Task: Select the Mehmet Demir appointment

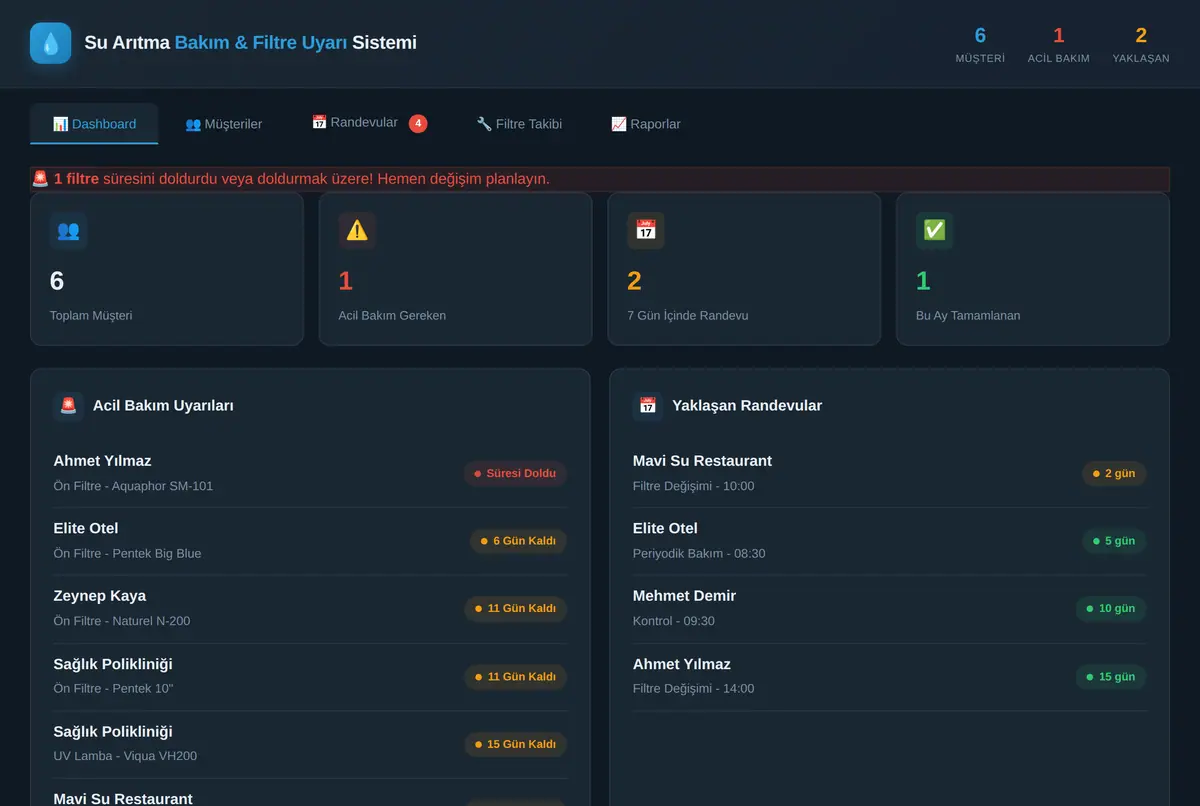Action: (x=889, y=608)
